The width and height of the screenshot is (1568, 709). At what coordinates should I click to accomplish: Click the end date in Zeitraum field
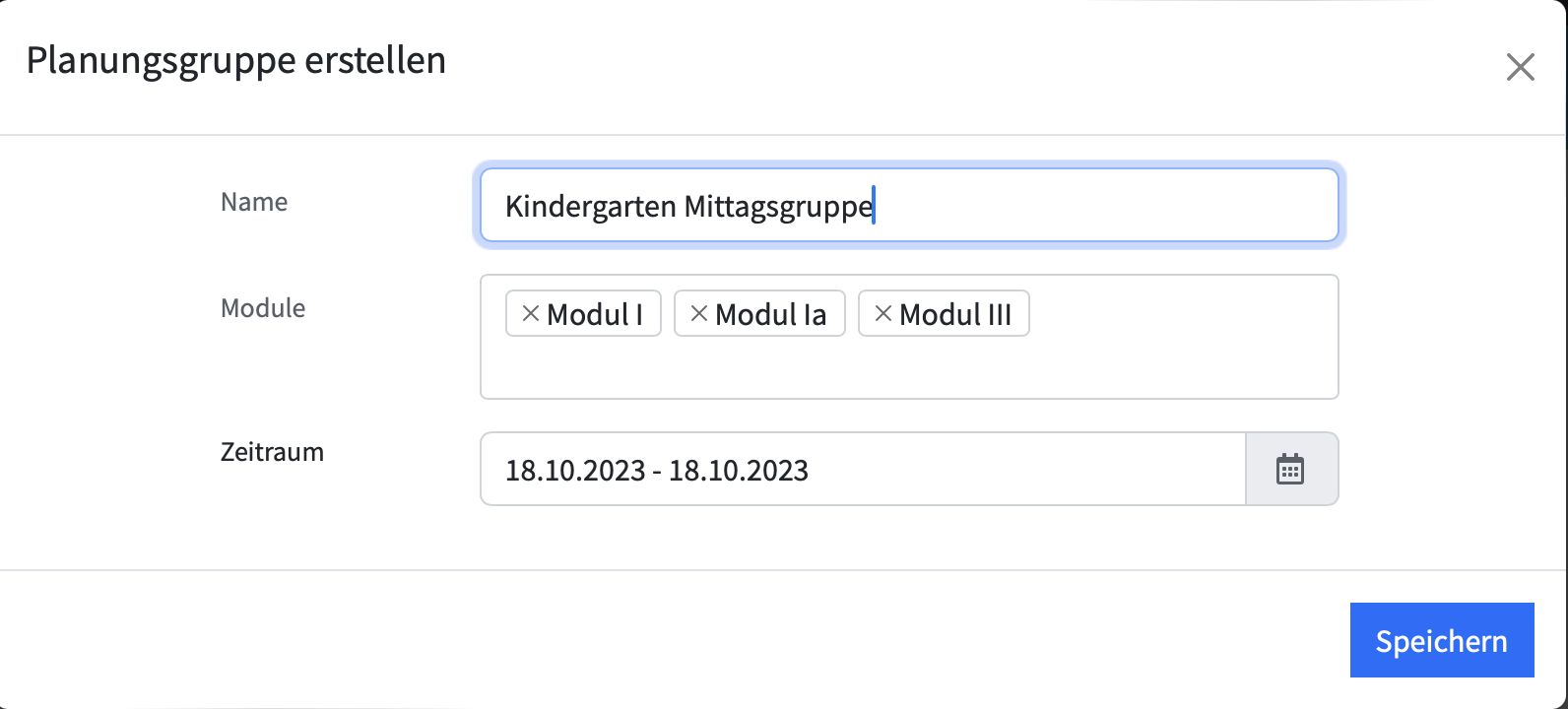[x=739, y=471]
